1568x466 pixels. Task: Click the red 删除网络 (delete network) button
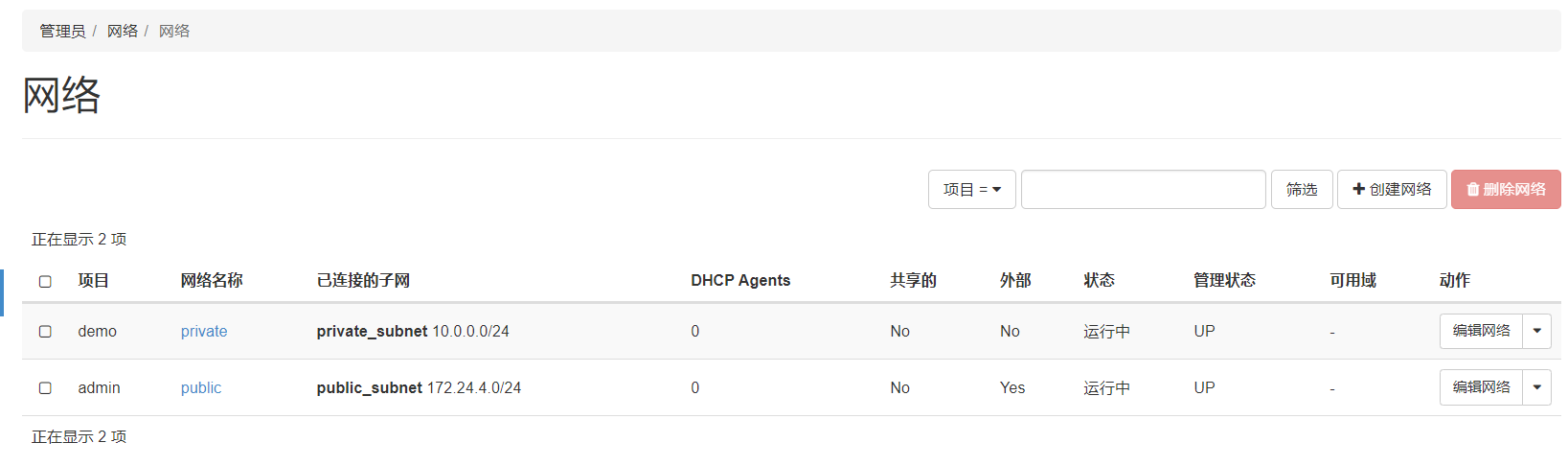coord(1506,190)
